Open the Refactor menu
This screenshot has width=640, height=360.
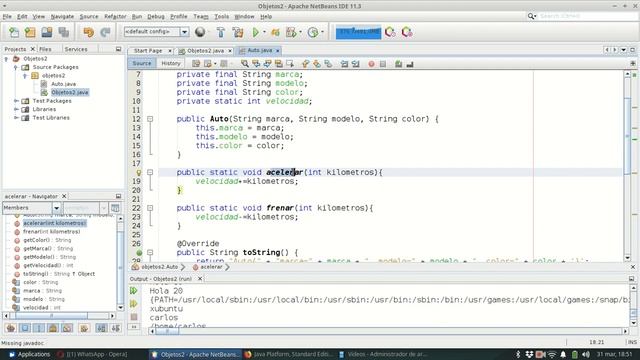115,16
